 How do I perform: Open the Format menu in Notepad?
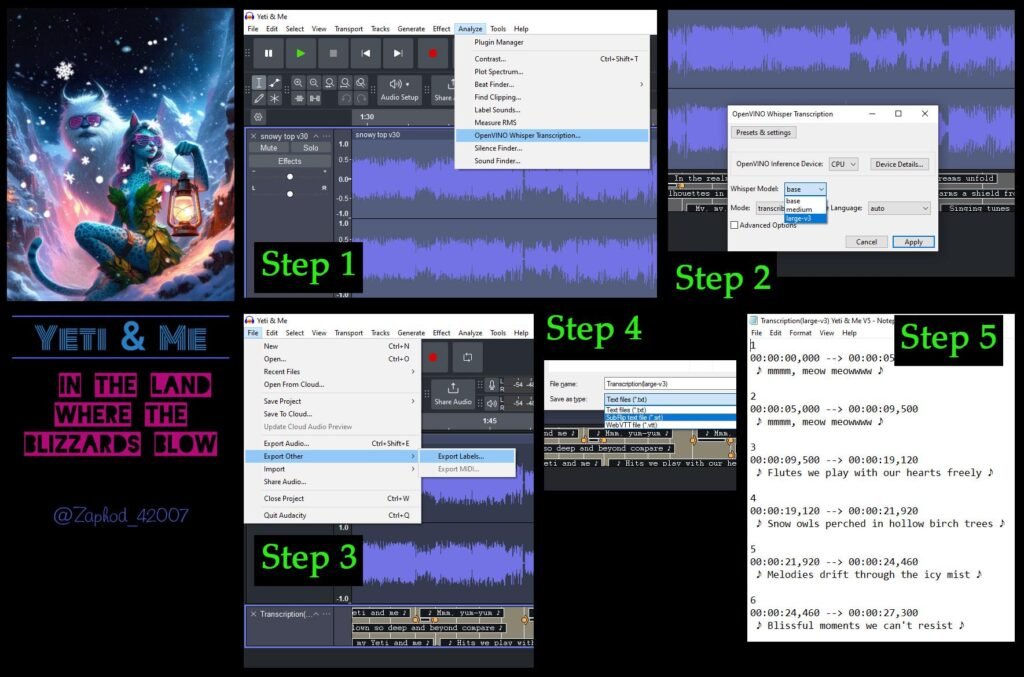click(800, 333)
